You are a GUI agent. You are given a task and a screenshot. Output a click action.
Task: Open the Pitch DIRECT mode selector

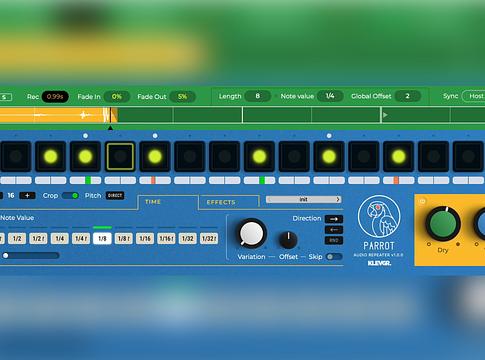(115, 195)
